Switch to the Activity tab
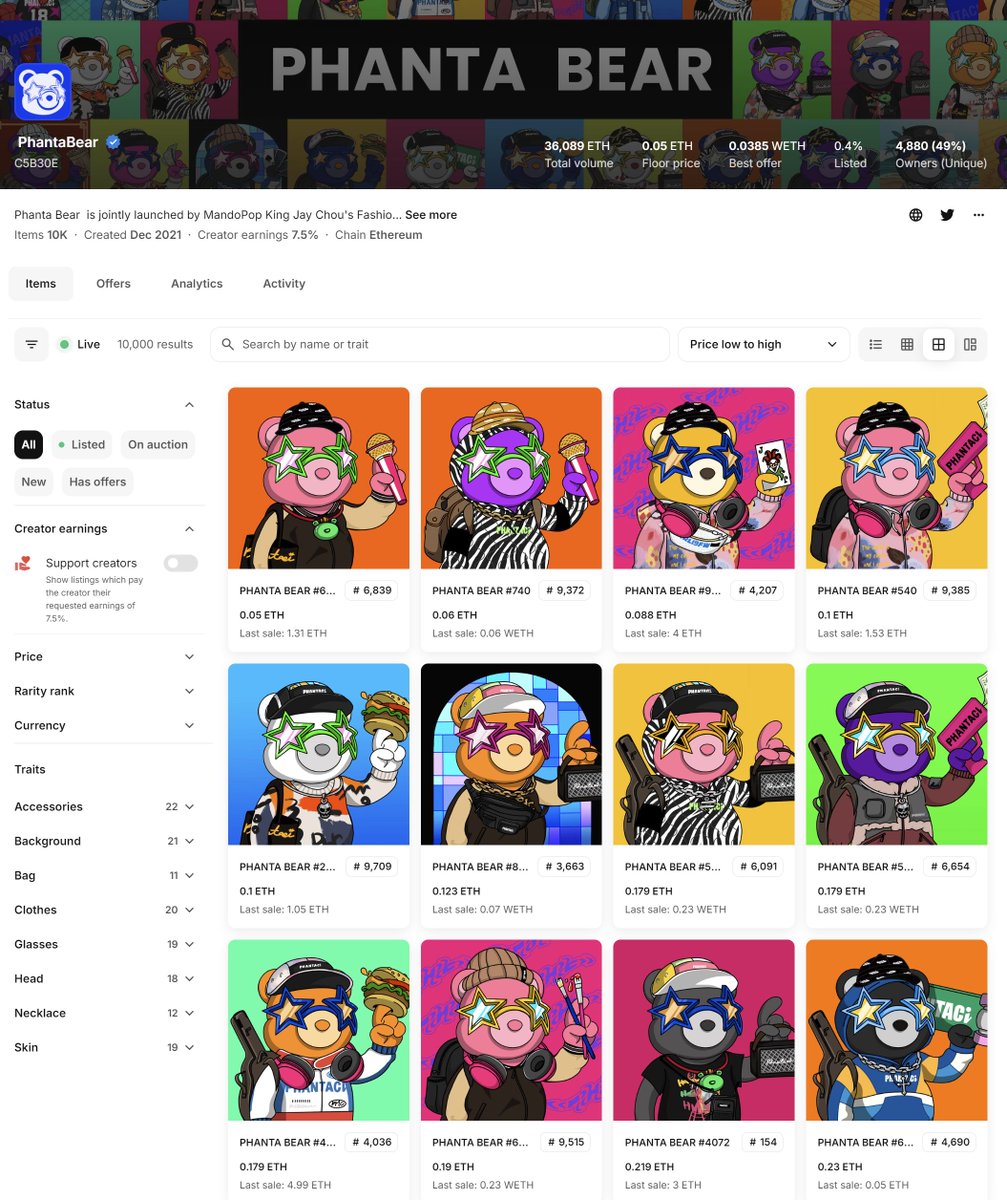This screenshot has height=1200, width=1007. (x=284, y=284)
